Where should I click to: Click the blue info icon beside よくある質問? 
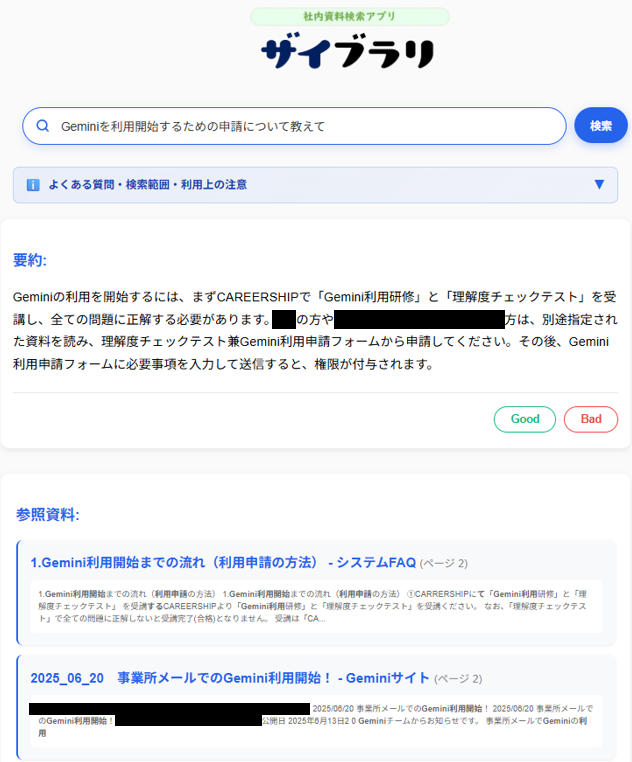click(33, 185)
